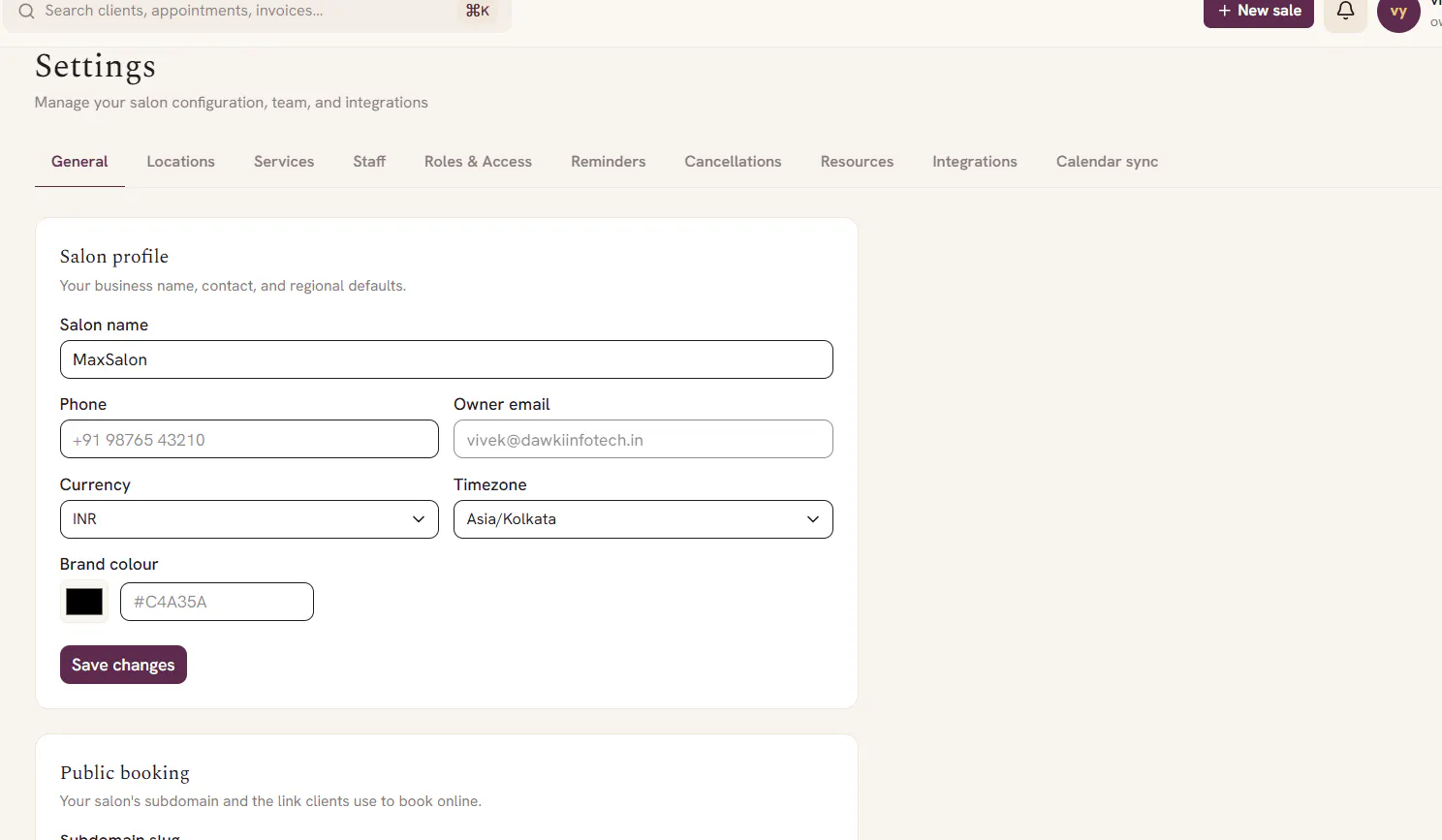This screenshot has height=840, width=1442.
Task: Open the Resources tab
Action: [857, 162]
